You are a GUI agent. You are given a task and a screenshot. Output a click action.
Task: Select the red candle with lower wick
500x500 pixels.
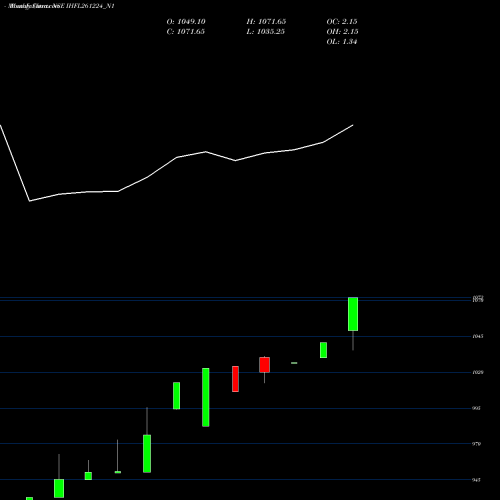(264, 365)
